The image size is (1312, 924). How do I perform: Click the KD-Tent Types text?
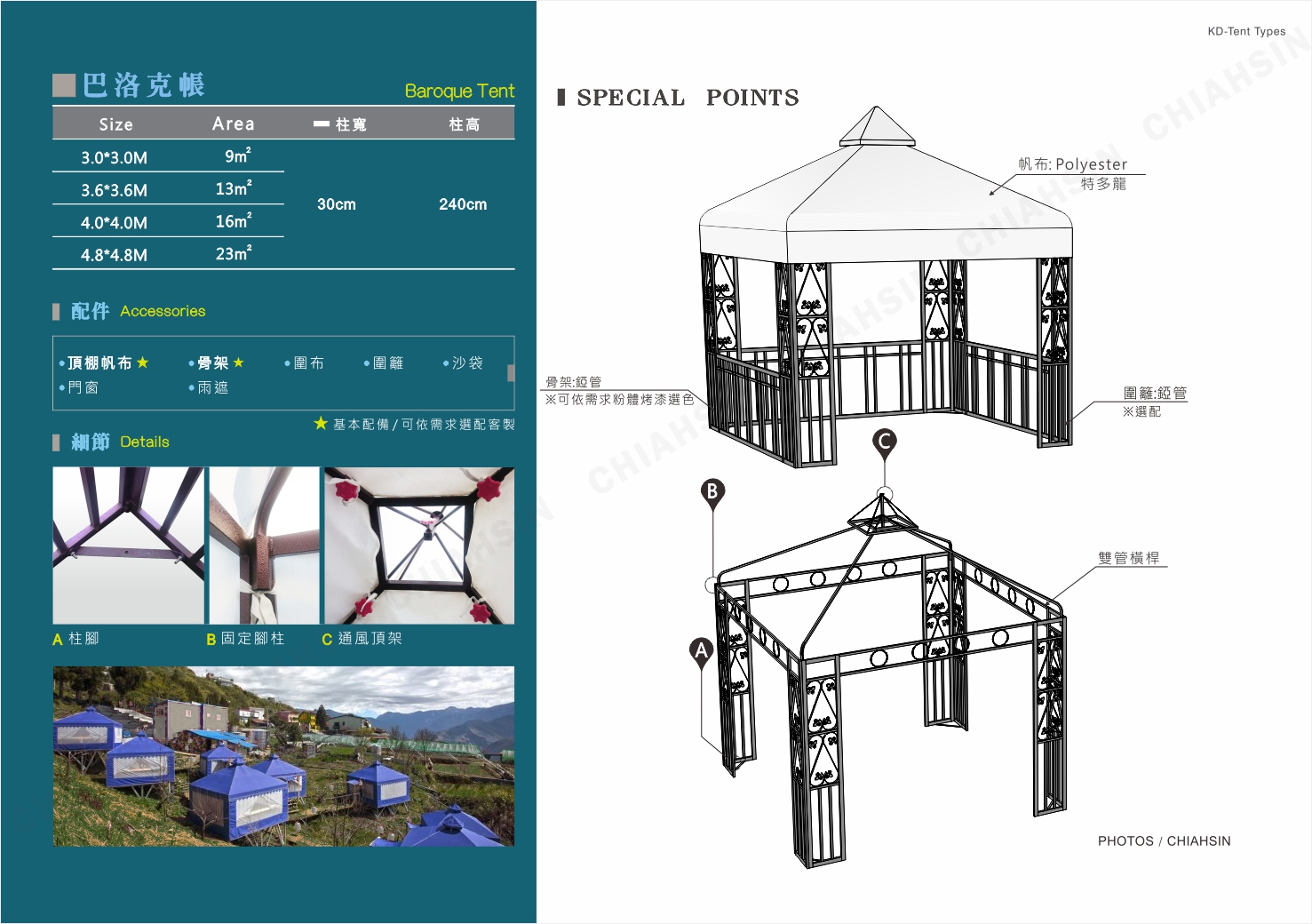(x=1246, y=31)
